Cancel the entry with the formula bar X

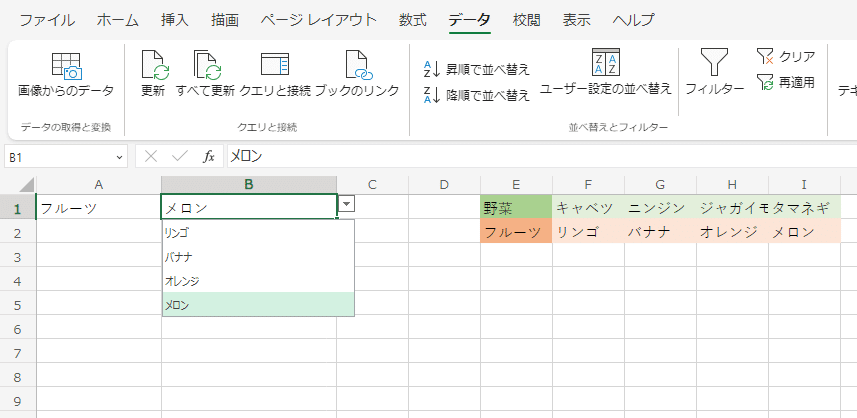coord(151,157)
